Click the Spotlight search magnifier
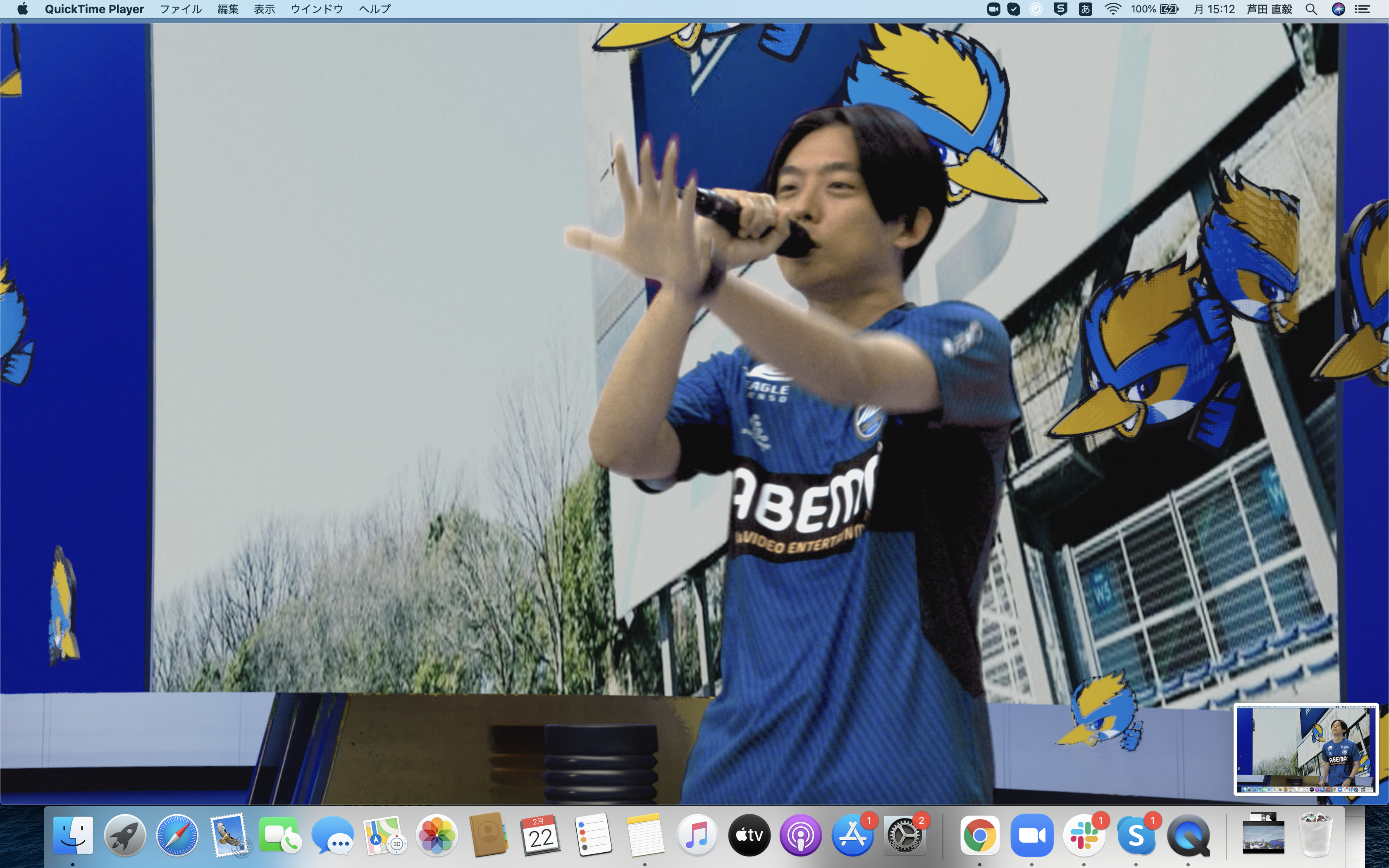The image size is (1389, 868). click(x=1311, y=9)
